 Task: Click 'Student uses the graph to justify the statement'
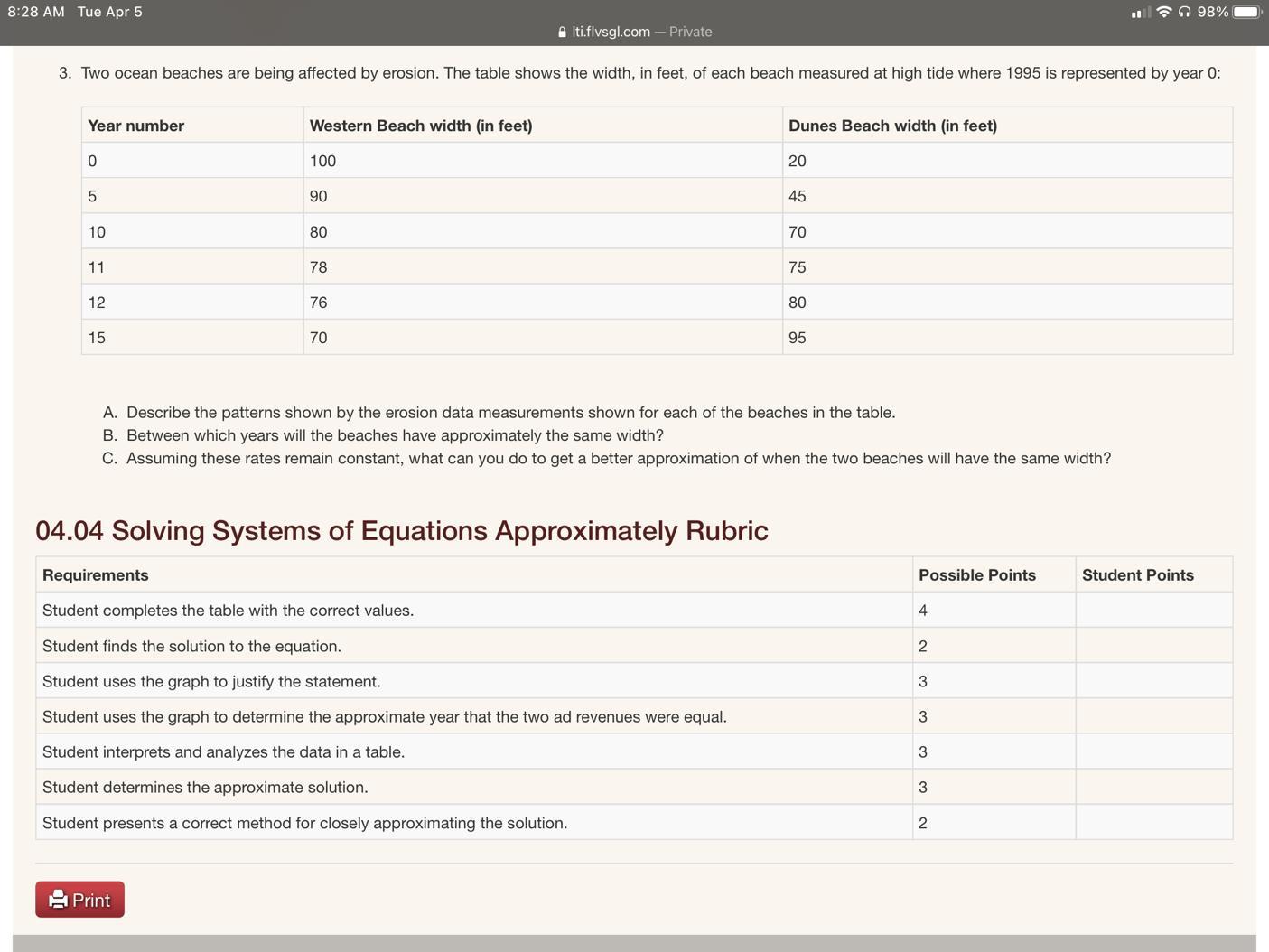pyautogui.click(x=211, y=681)
